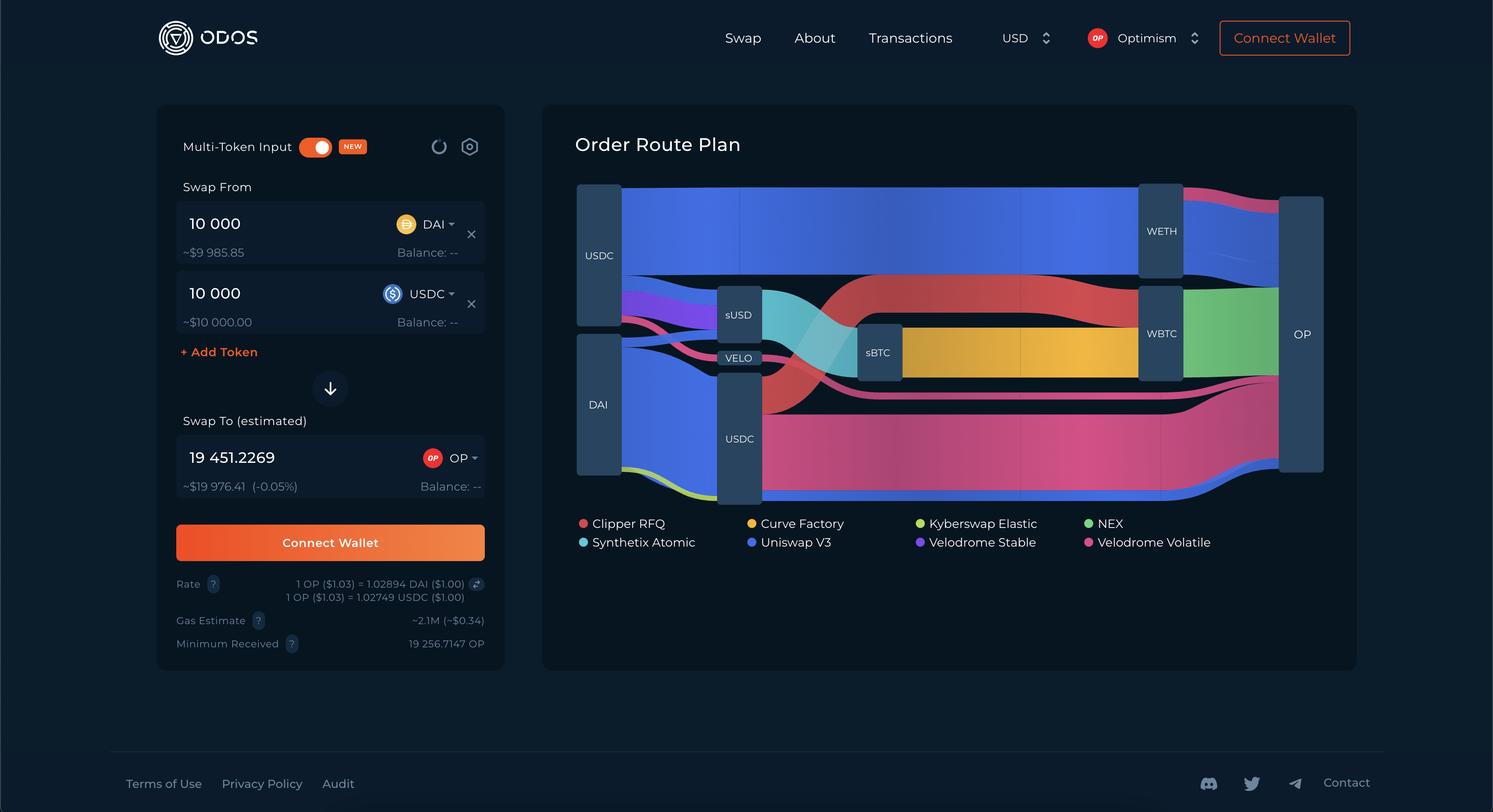Disable the Multi-Token Input toggle
The height and width of the screenshot is (812, 1493).
(x=315, y=147)
